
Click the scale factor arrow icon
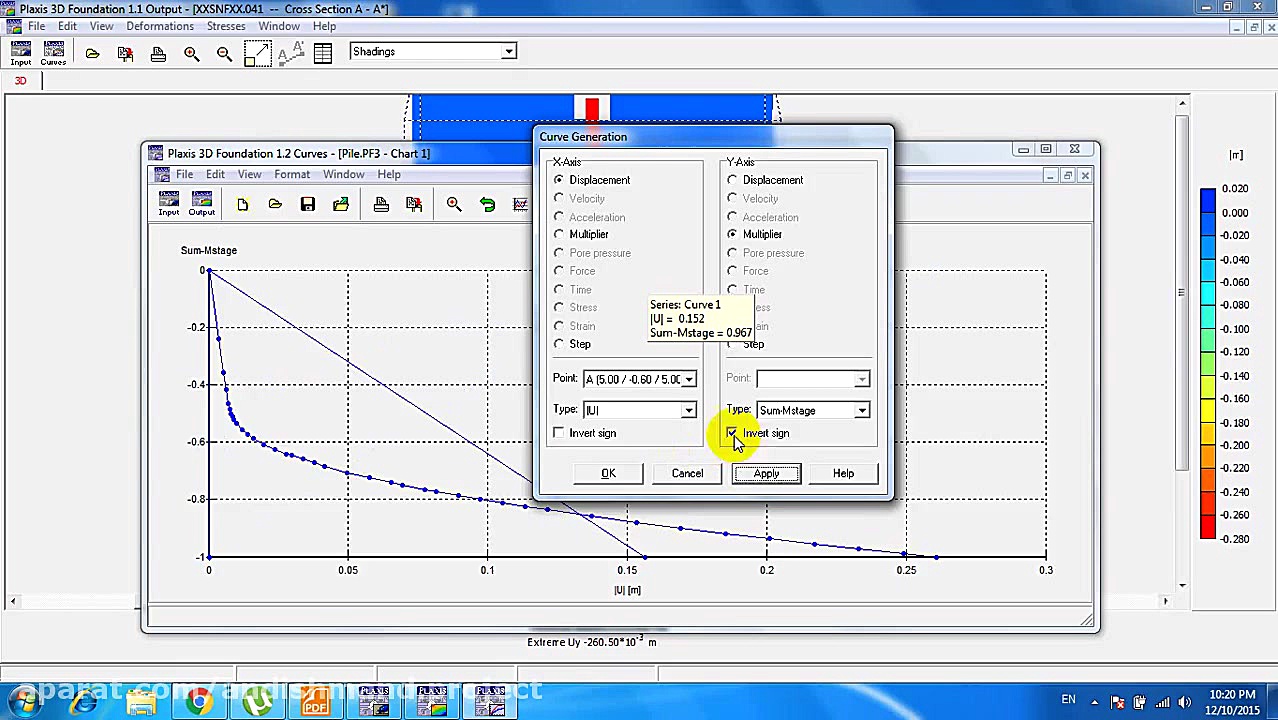(x=257, y=53)
